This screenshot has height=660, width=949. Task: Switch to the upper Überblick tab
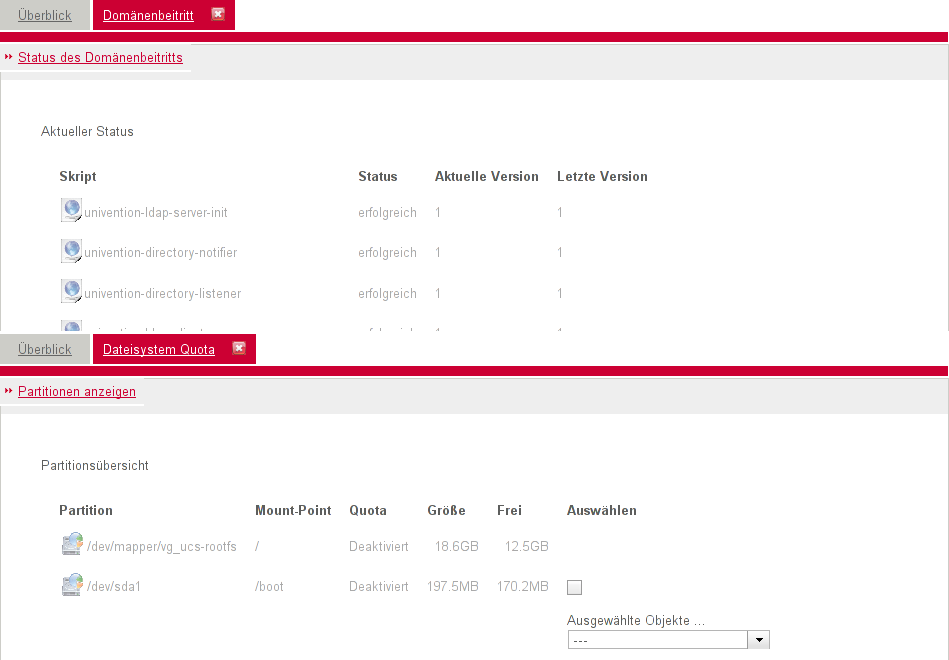pos(45,15)
